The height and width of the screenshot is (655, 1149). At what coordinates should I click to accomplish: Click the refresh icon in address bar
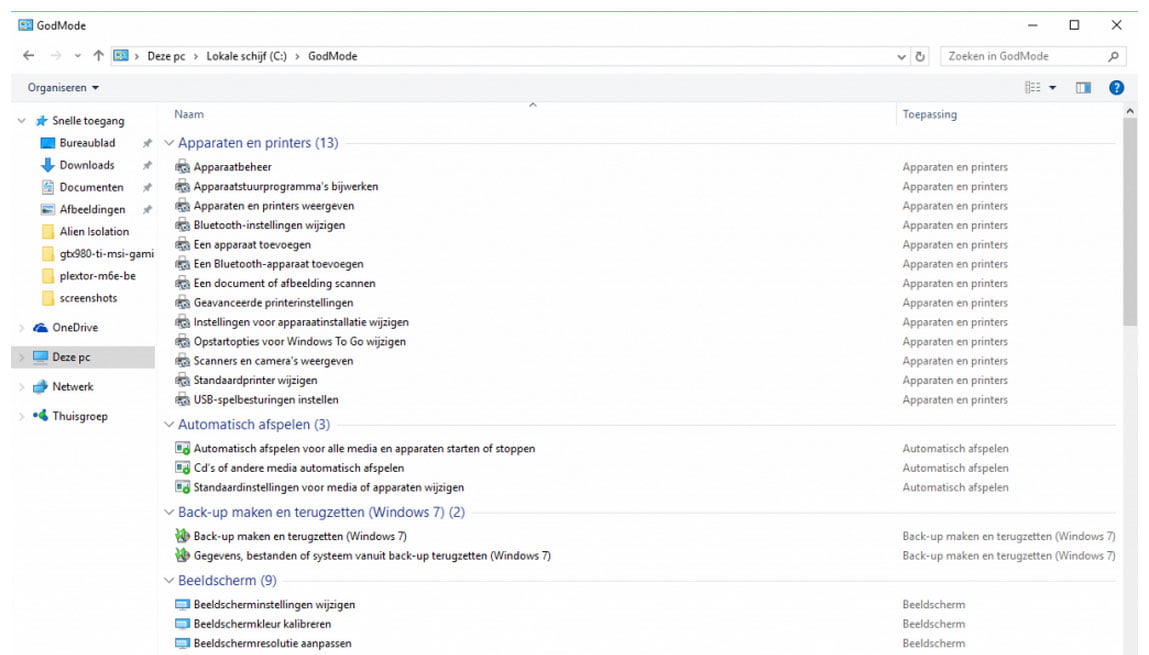(x=921, y=57)
